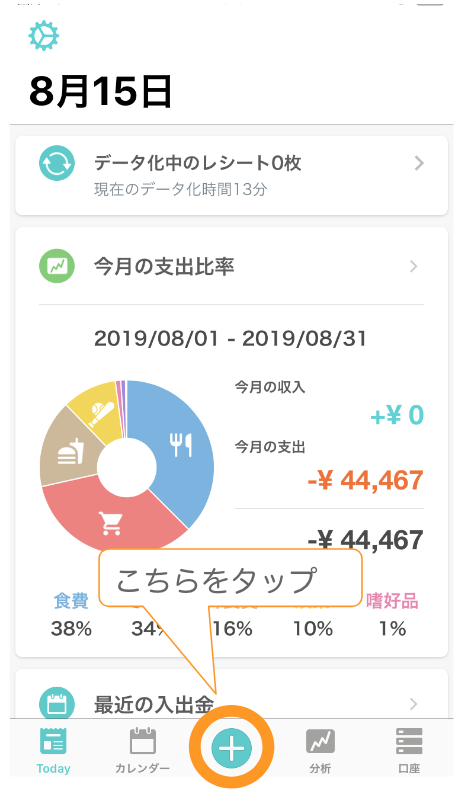Go to the 口座 accounts tab

pyautogui.click(x=409, y=751)
